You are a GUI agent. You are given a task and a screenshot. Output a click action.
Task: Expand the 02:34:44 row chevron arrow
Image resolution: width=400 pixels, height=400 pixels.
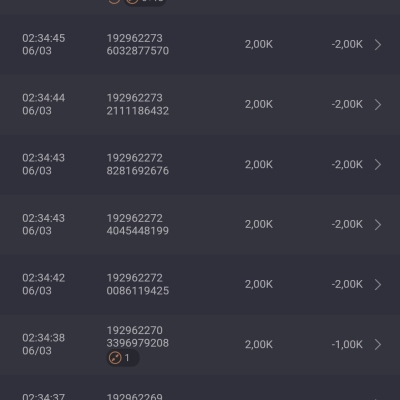(378, 105)
